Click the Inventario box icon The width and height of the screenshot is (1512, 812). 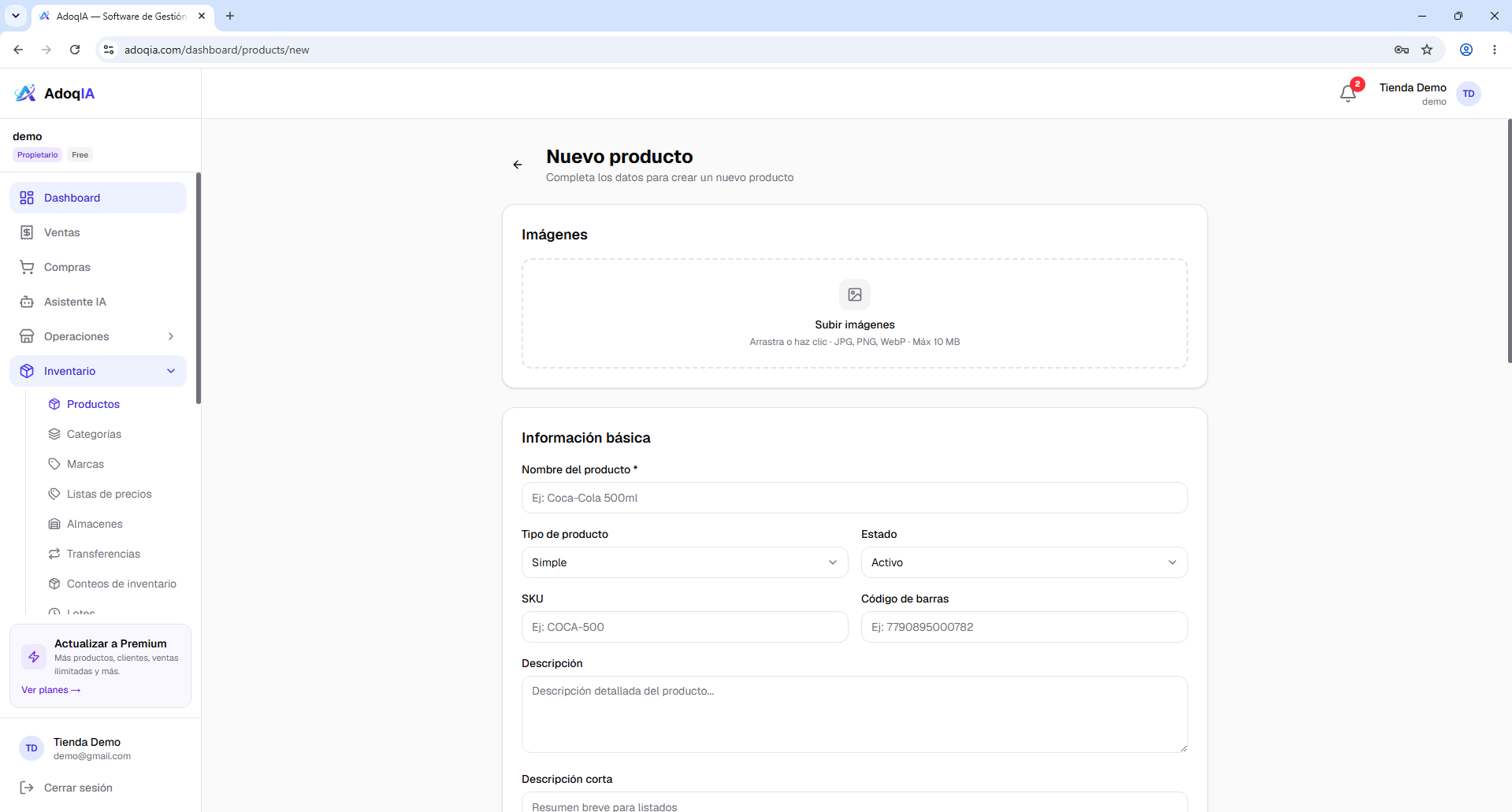click(27, 371)
